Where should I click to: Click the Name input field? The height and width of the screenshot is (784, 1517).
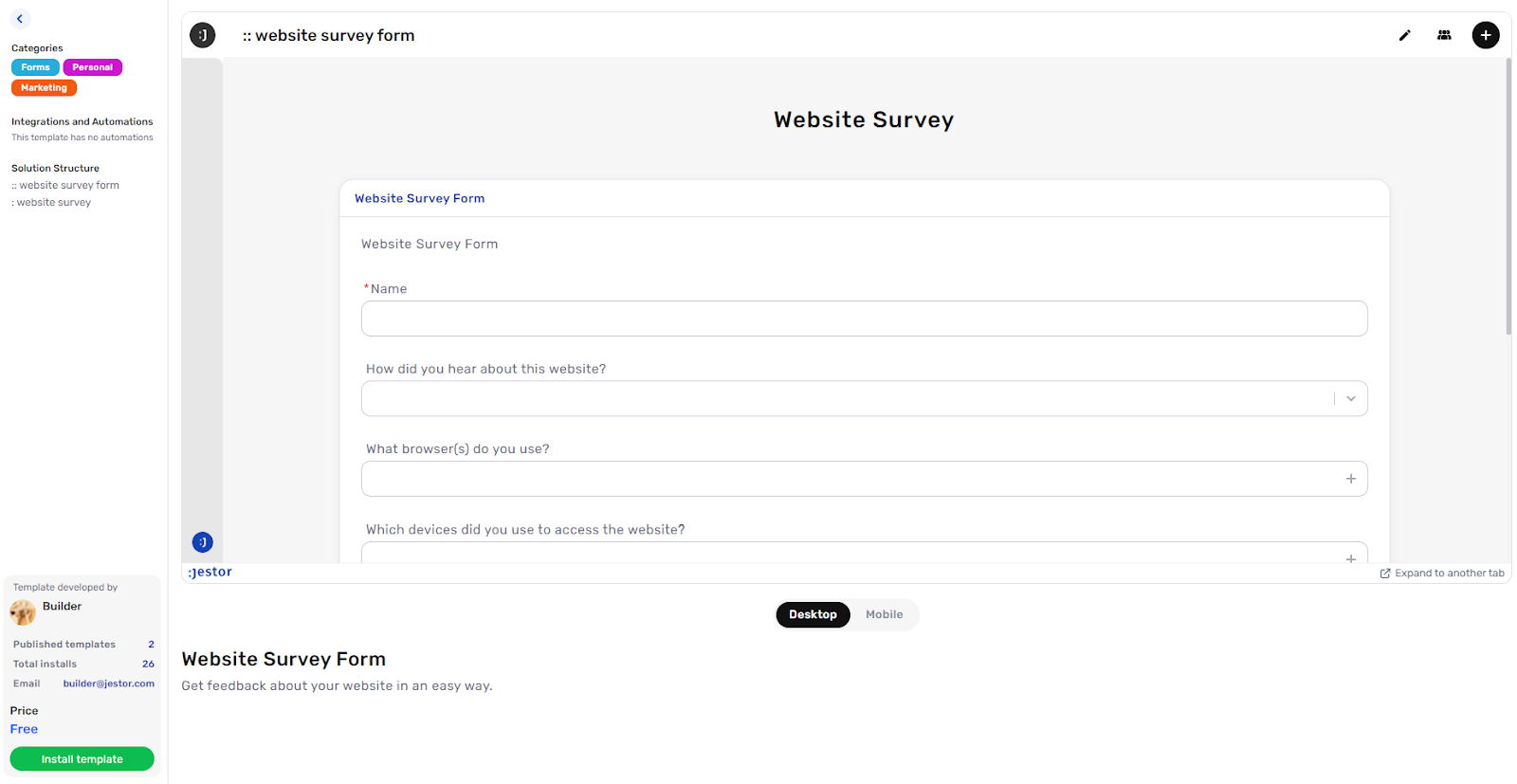tap(865, 319)
